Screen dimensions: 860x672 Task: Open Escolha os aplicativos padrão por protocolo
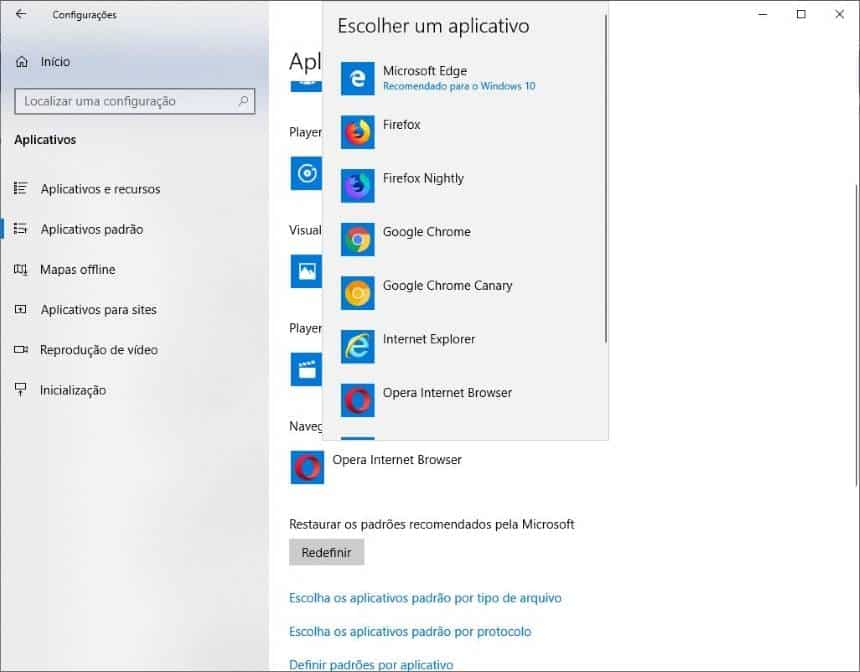410,631
